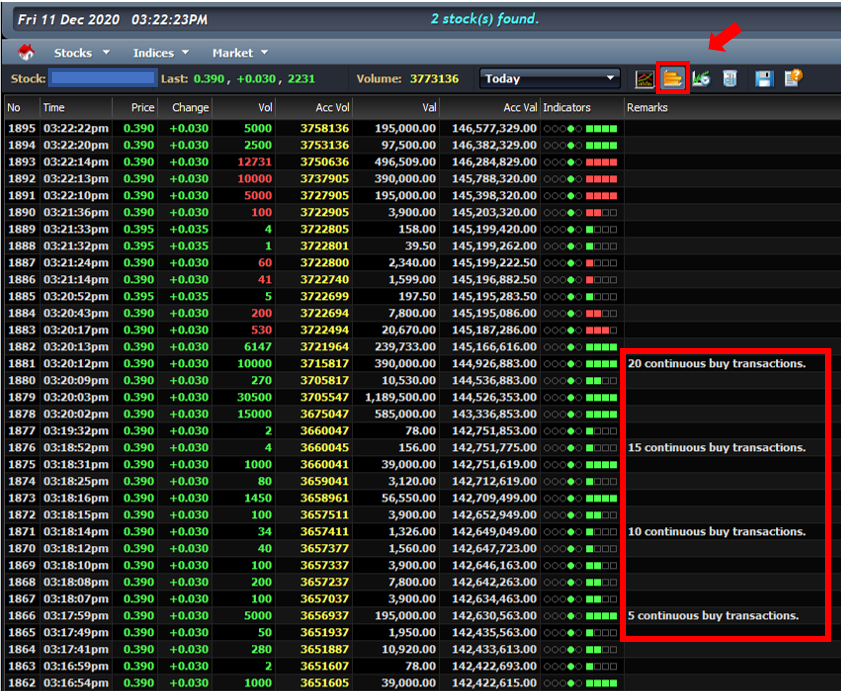Open the help report document icon

coord(791,78)
